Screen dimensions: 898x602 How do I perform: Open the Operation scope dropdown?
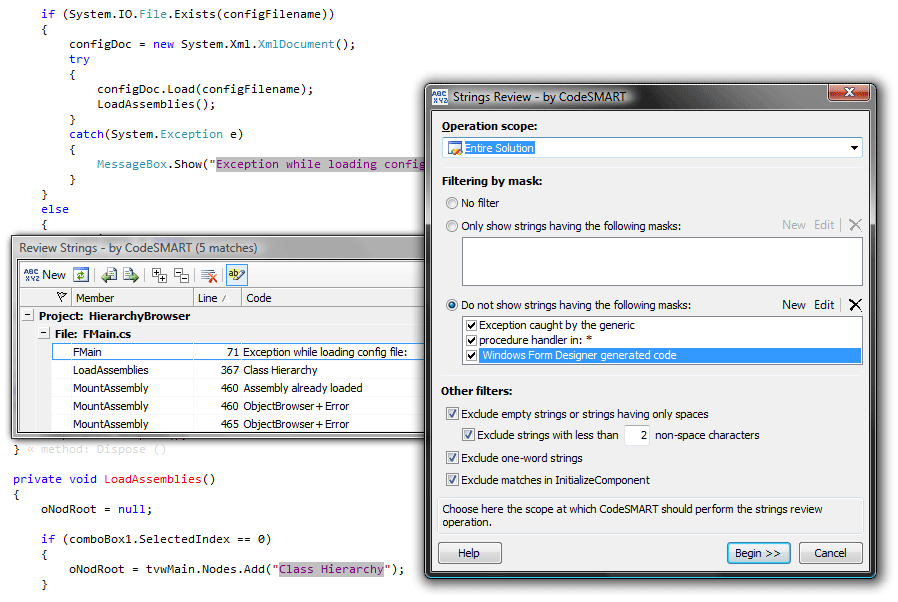coord(854,148)
